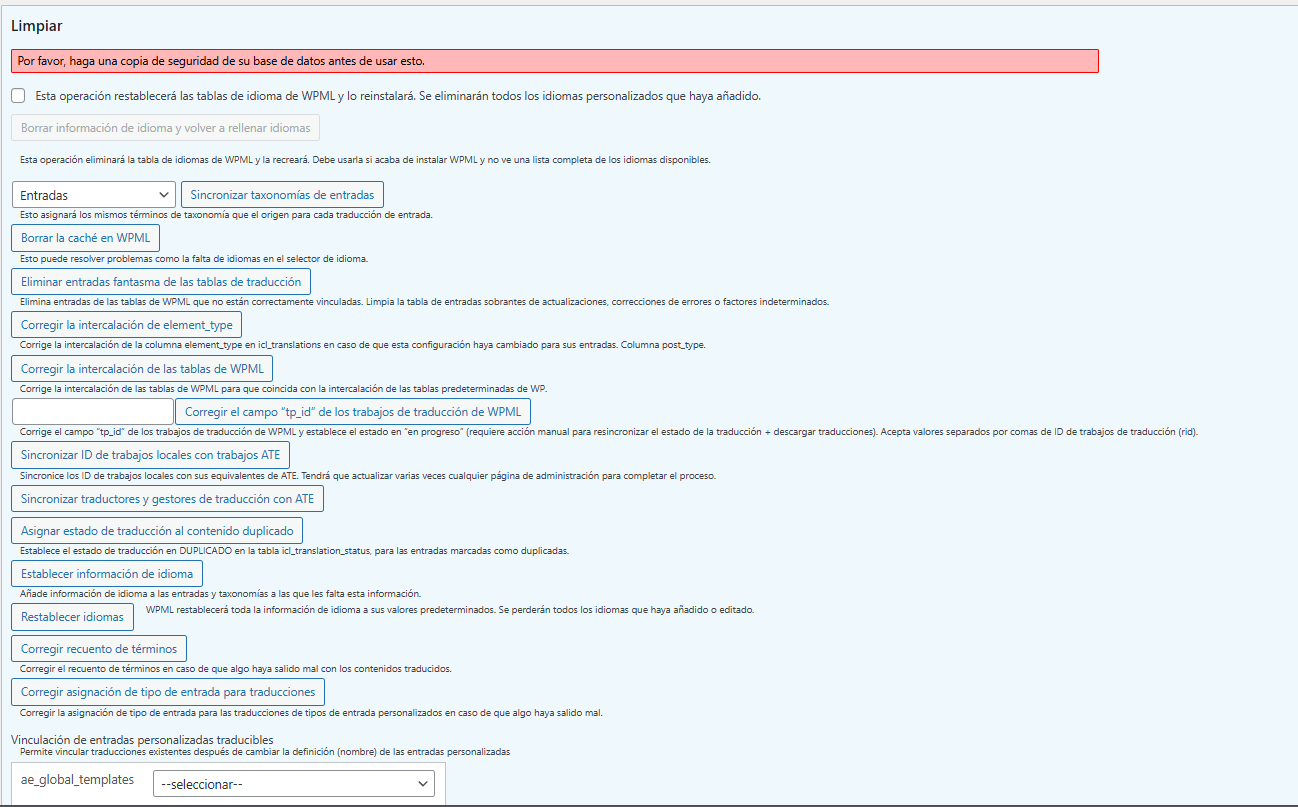Screen dimensions: 1298x807
Task: Enable the checkbox to reset WPML language tables
Action: point(18,96)
